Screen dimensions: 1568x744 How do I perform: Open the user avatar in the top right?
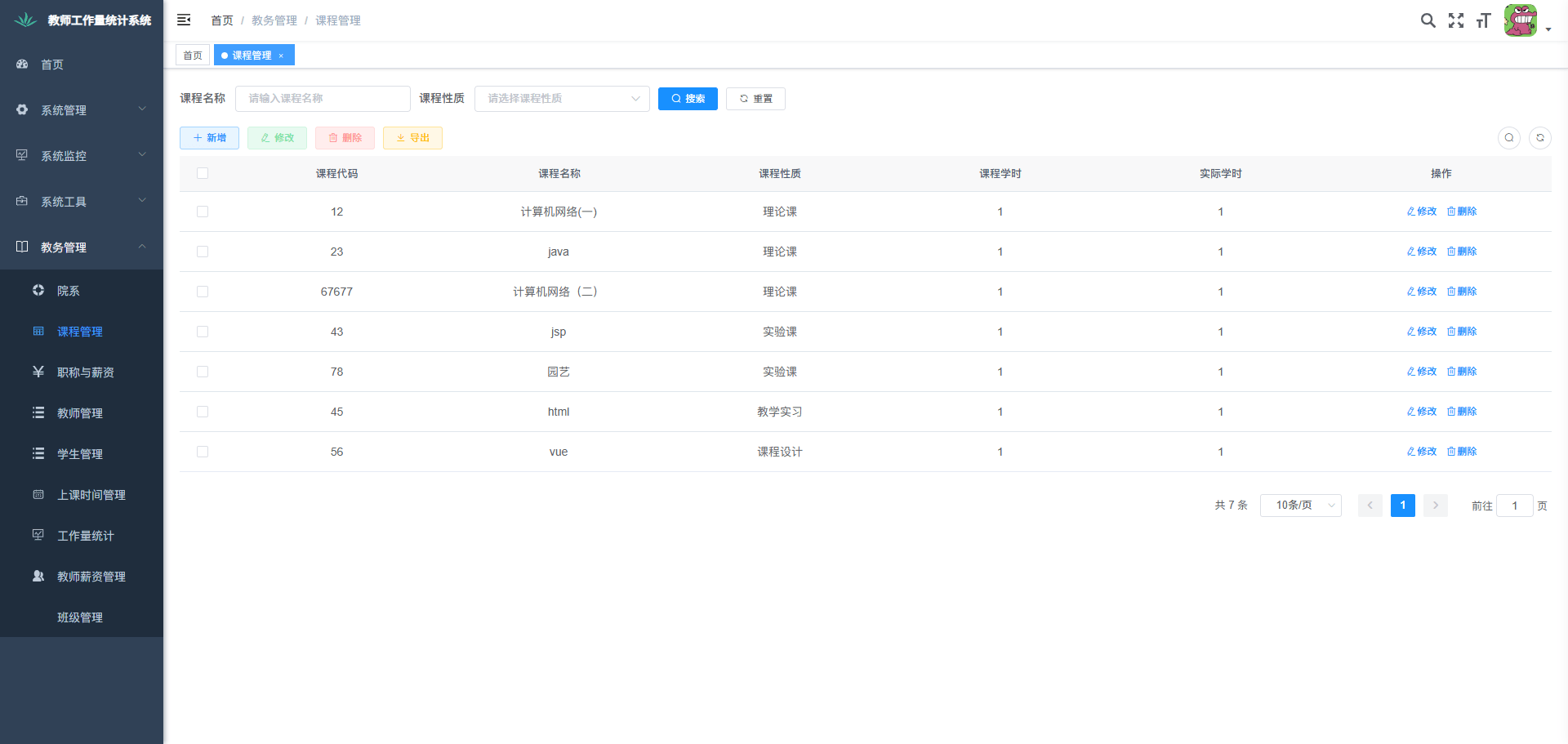1521,20
